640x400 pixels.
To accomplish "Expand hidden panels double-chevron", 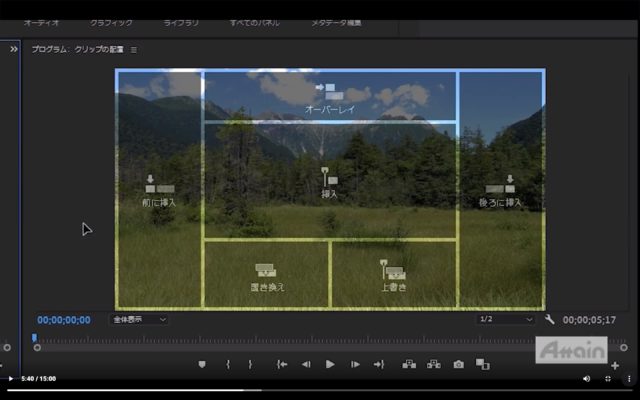I will (x=14, y=49).
